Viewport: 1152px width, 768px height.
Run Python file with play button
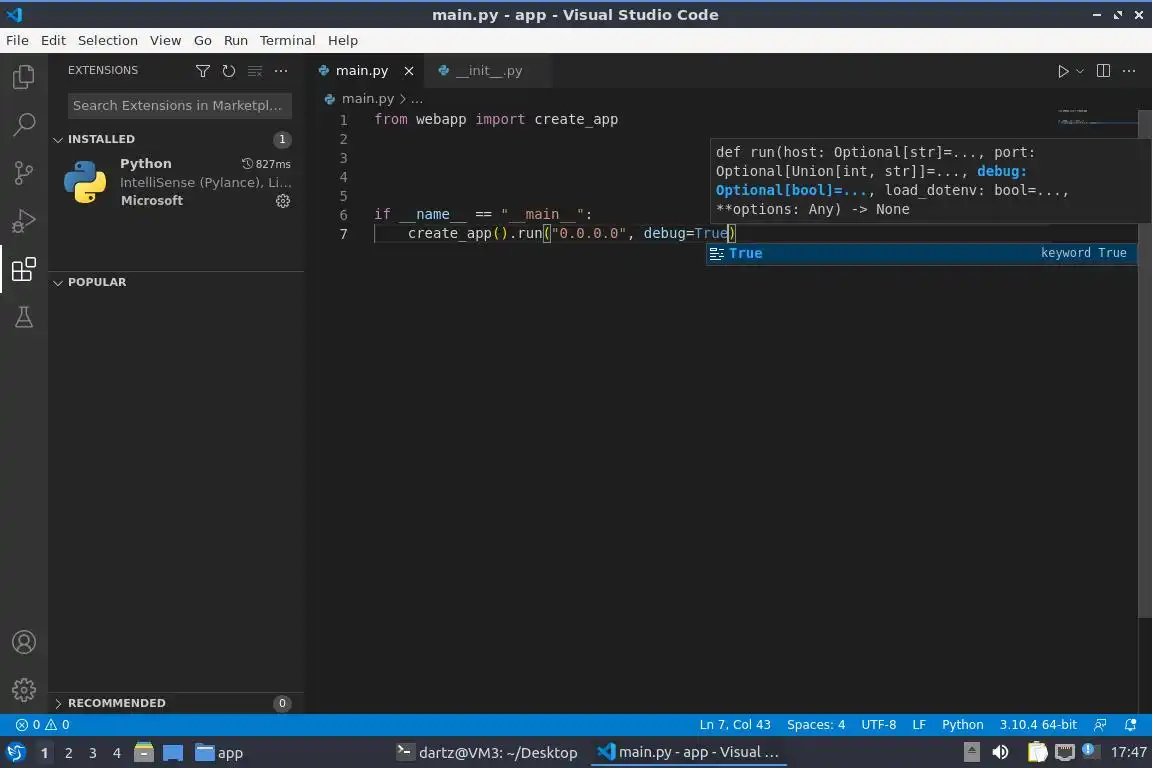(x=1062, y=71)
